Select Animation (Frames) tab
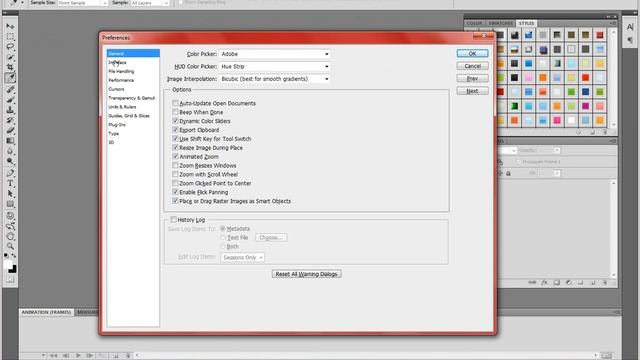The width and height of the screenshot is (640, 360). [x=46, y=312]
